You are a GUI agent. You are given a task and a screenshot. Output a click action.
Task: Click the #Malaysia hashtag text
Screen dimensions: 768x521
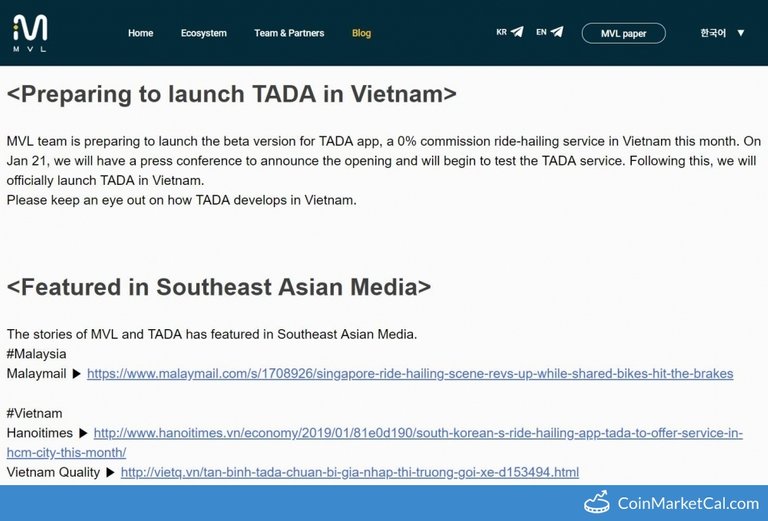(x=36, y=354)
